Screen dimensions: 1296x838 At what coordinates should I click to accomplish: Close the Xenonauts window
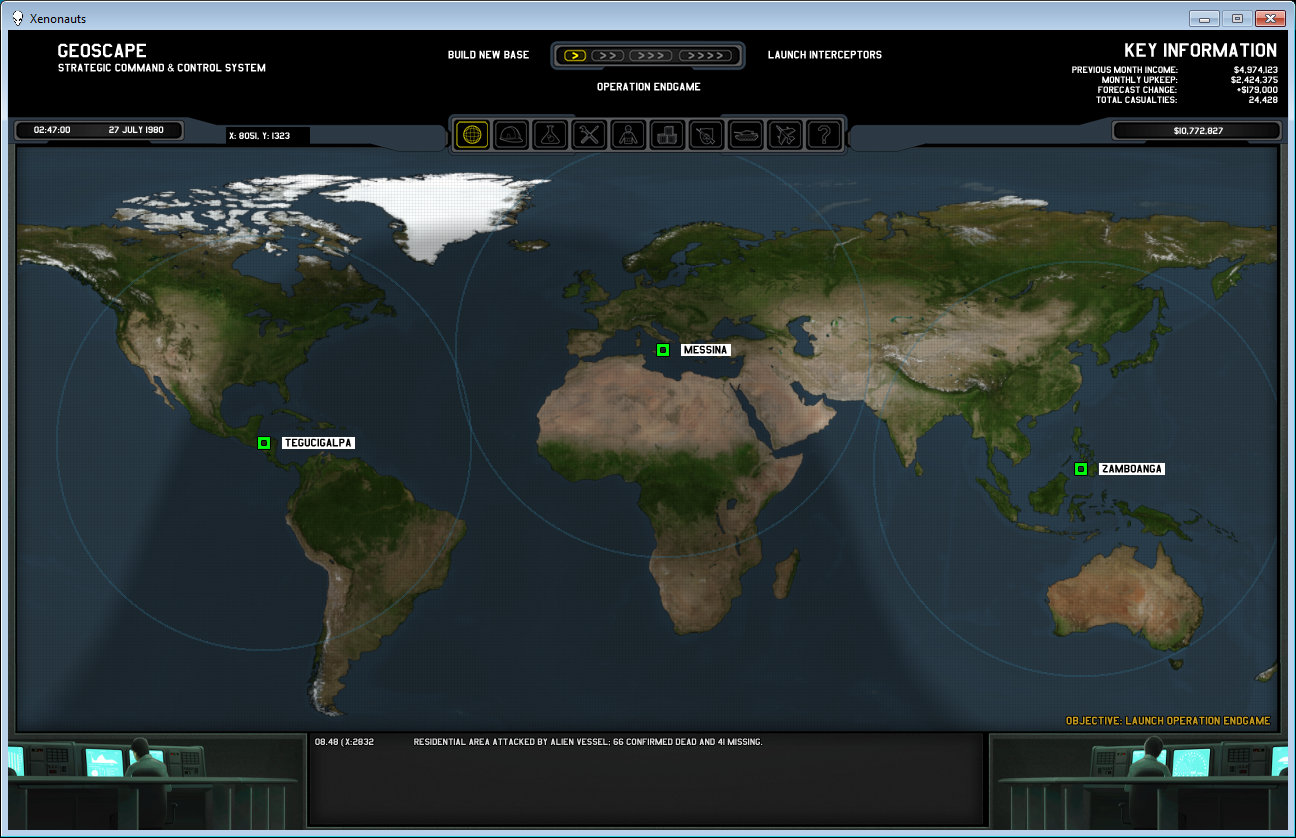pyautogui.click(x=1270, y=18)
